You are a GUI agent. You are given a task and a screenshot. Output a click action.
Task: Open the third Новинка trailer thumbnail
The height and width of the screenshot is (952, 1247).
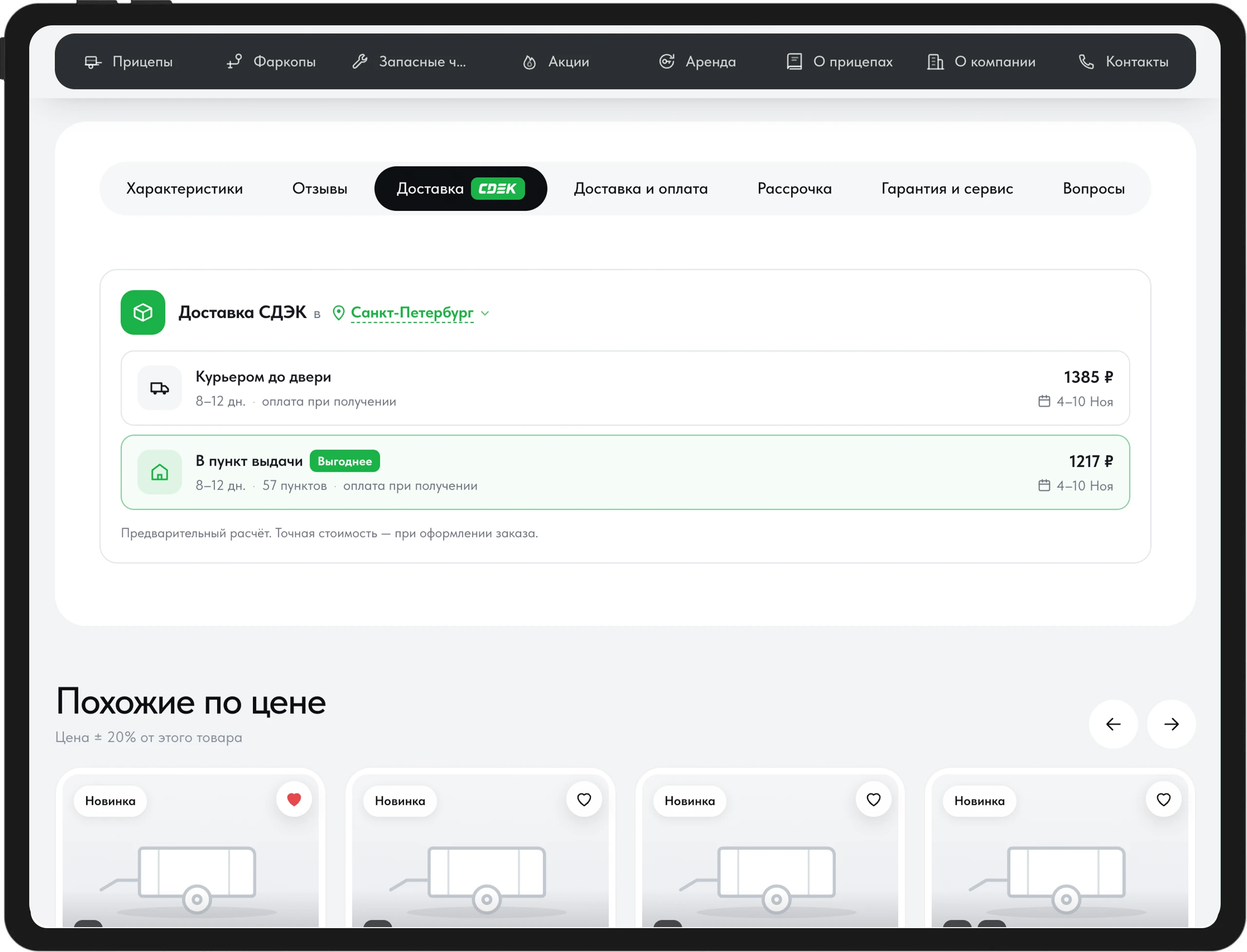(770, 851)
